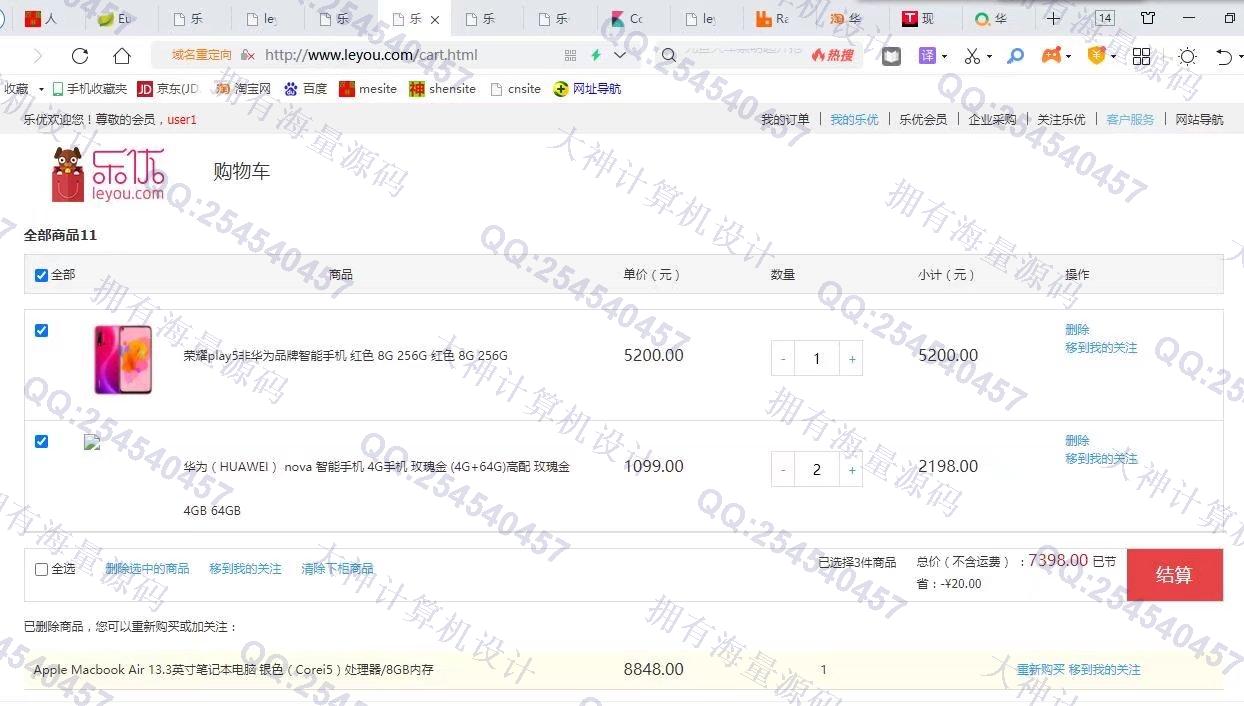Click 删除 for the 荣耀play5 item
This screenshot has height=706, width=1244.
click(x=1077, y=330)
